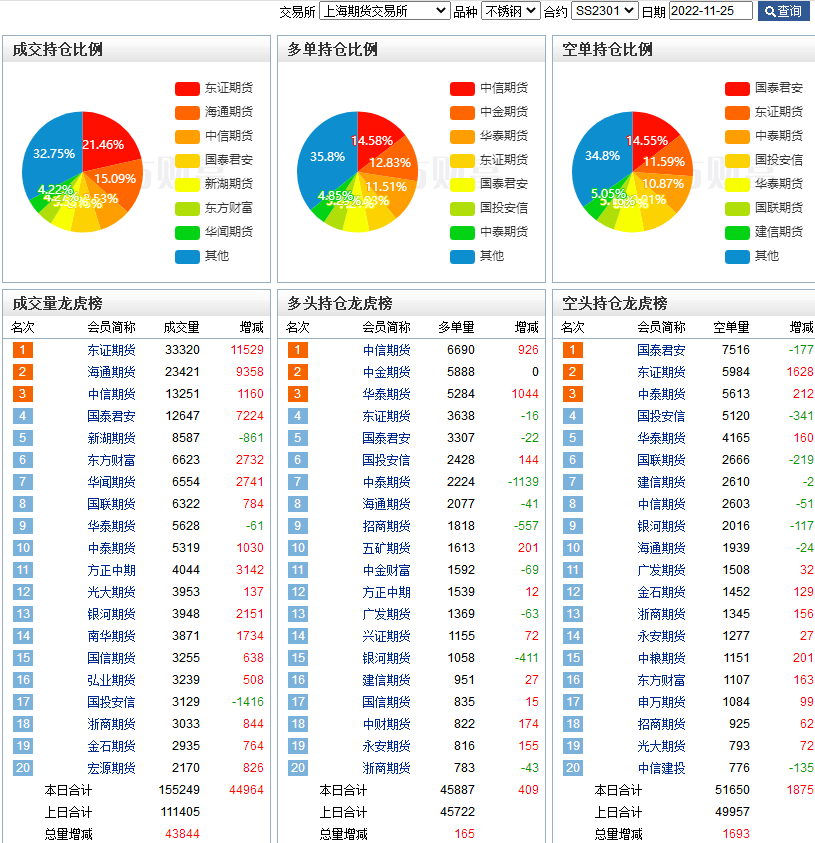Open the 合约 SS2301 dropdown
This screenshot has width=815, height=843.
click(x=604, y=11)
